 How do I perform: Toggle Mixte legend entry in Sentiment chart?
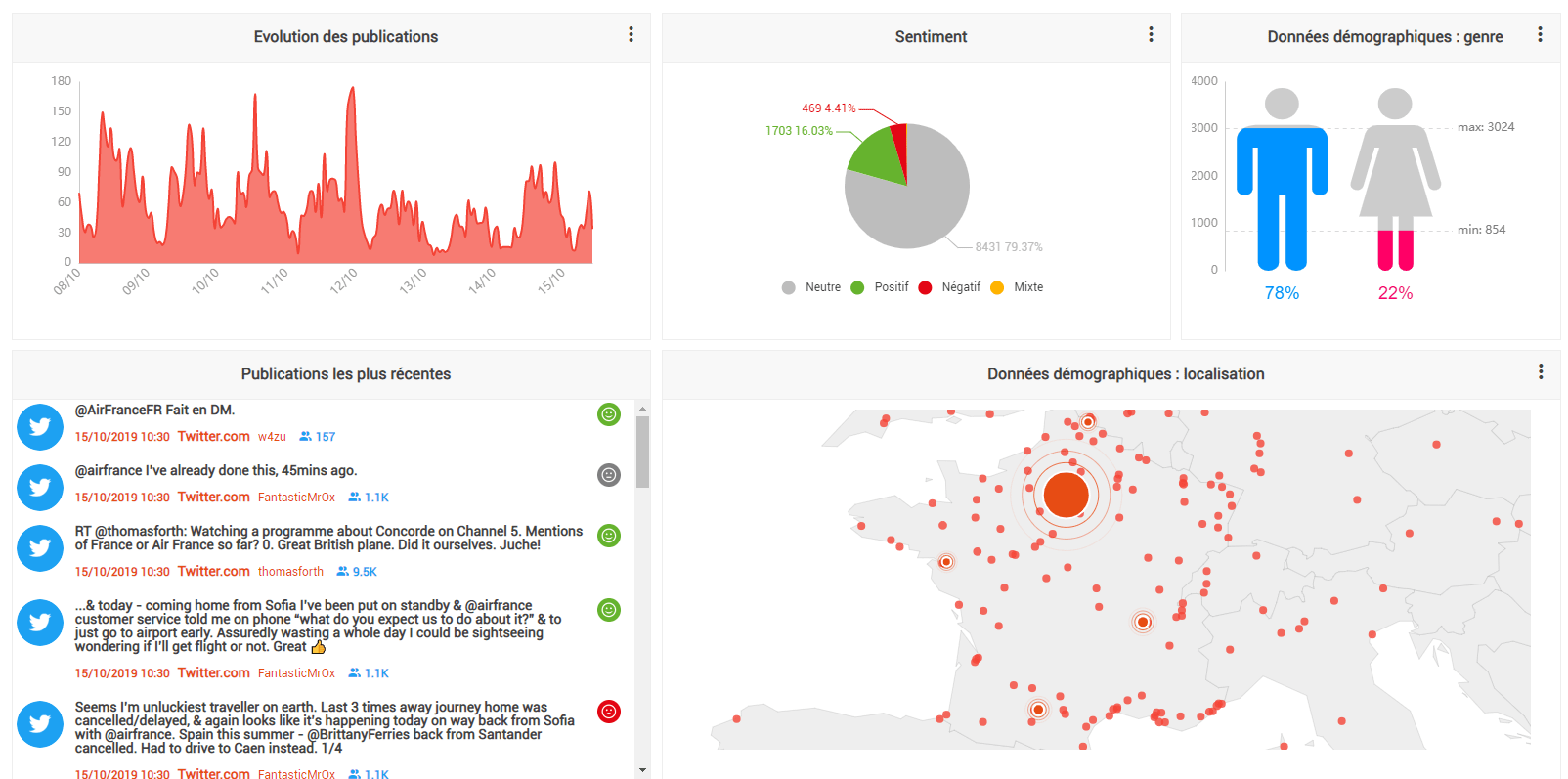pos(1017,287)
